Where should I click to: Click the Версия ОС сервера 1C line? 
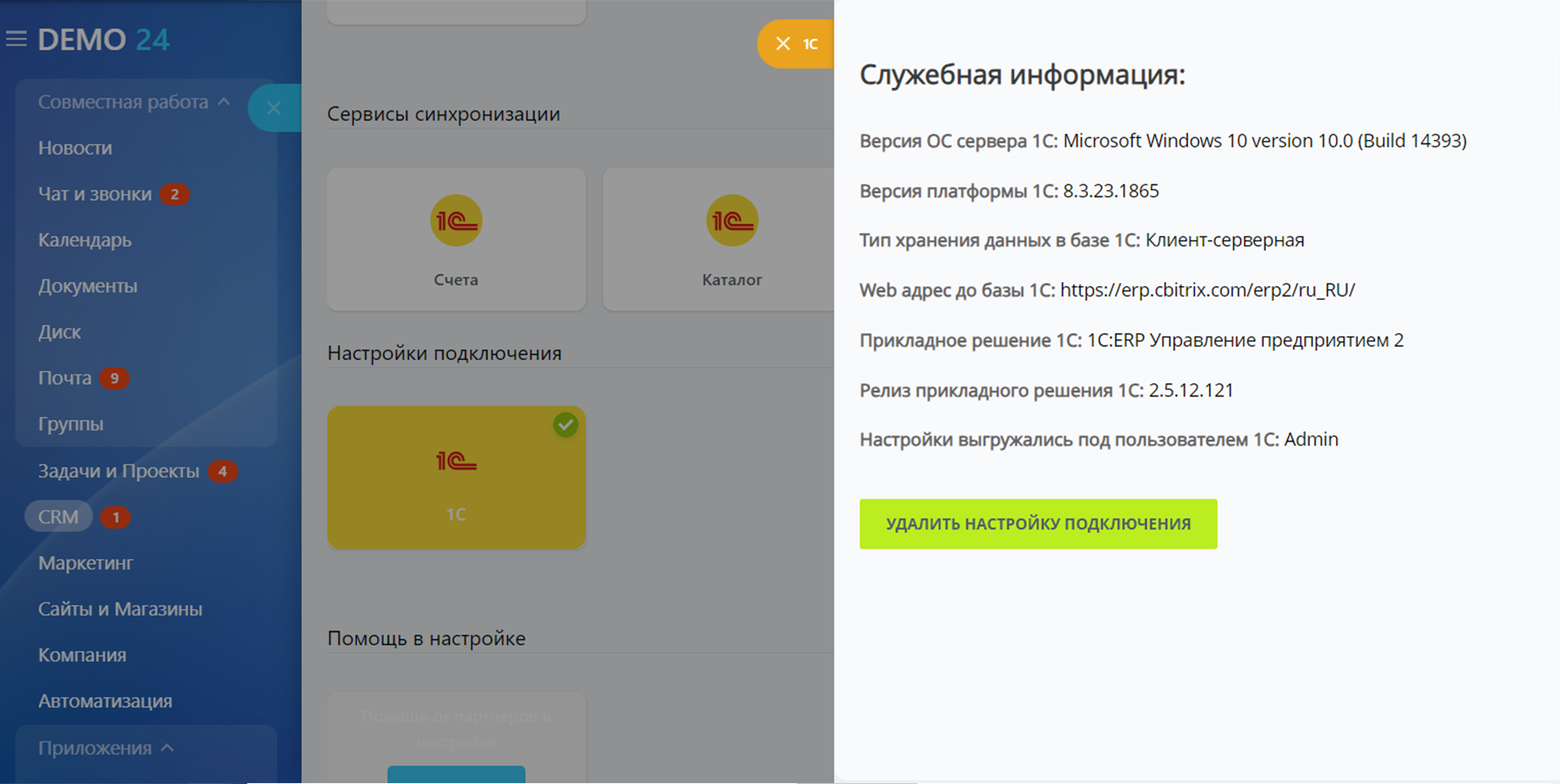click(1163, 141)
